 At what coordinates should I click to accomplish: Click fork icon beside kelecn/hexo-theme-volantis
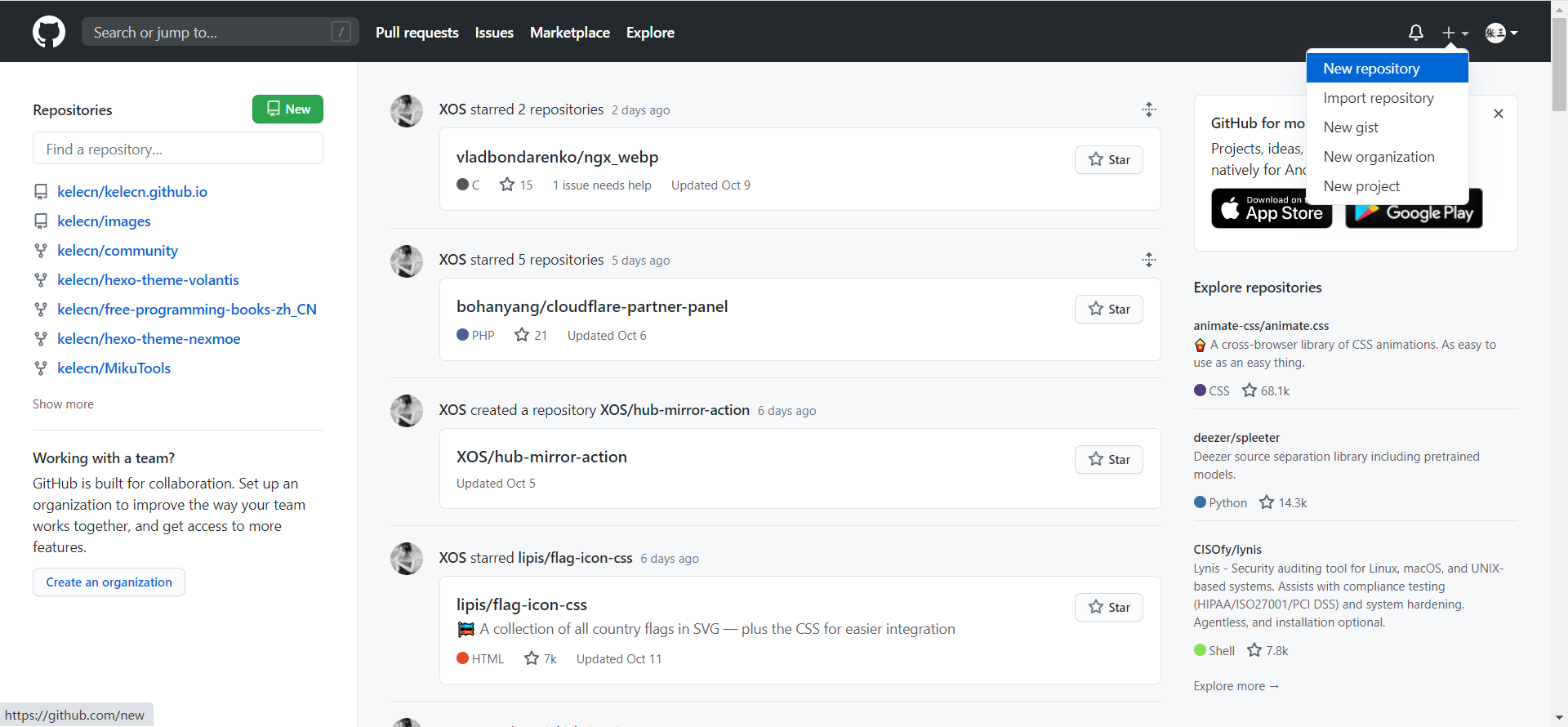point(41,280)
